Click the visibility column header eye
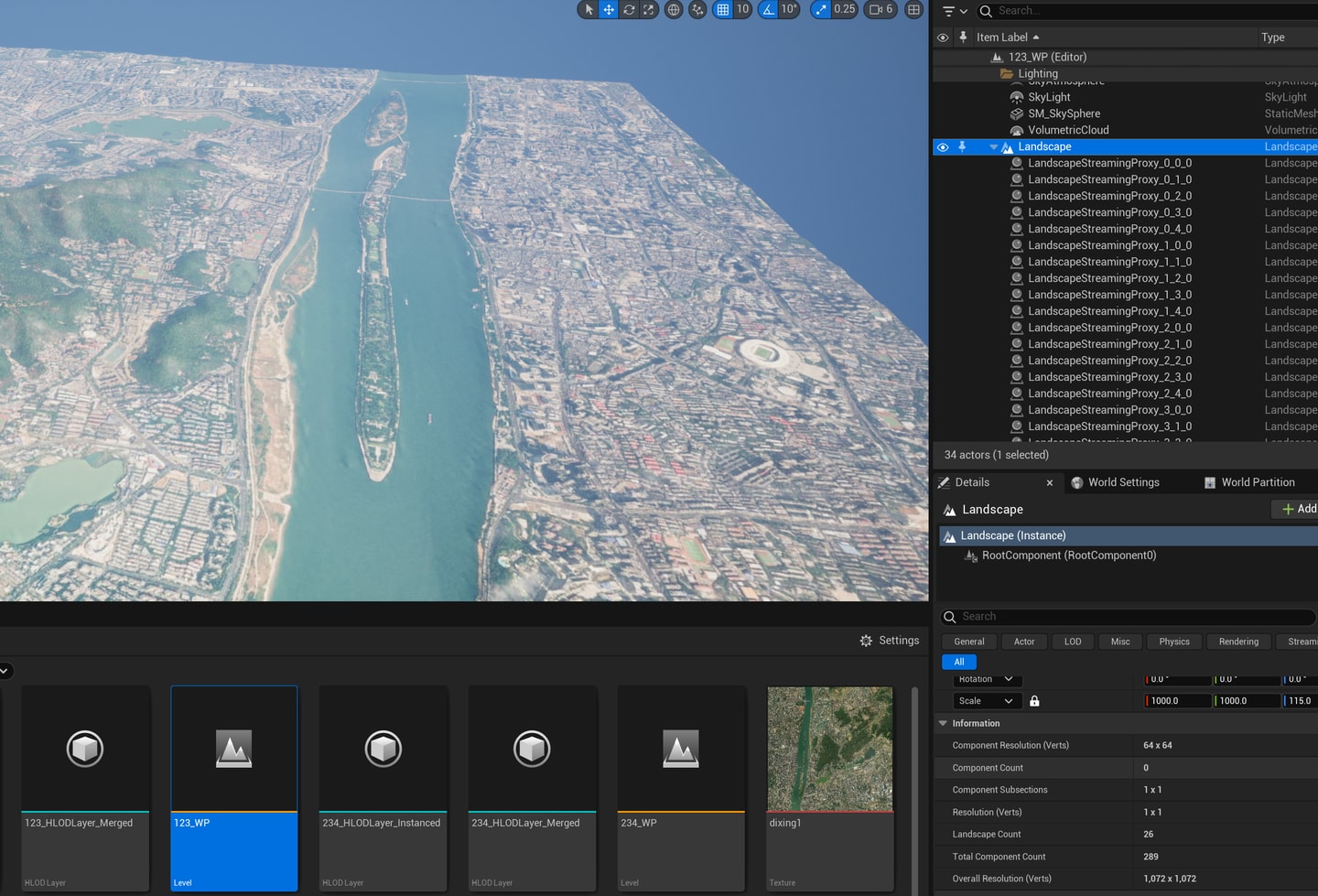Screen dimensions: 1318x896 point(943,38)
